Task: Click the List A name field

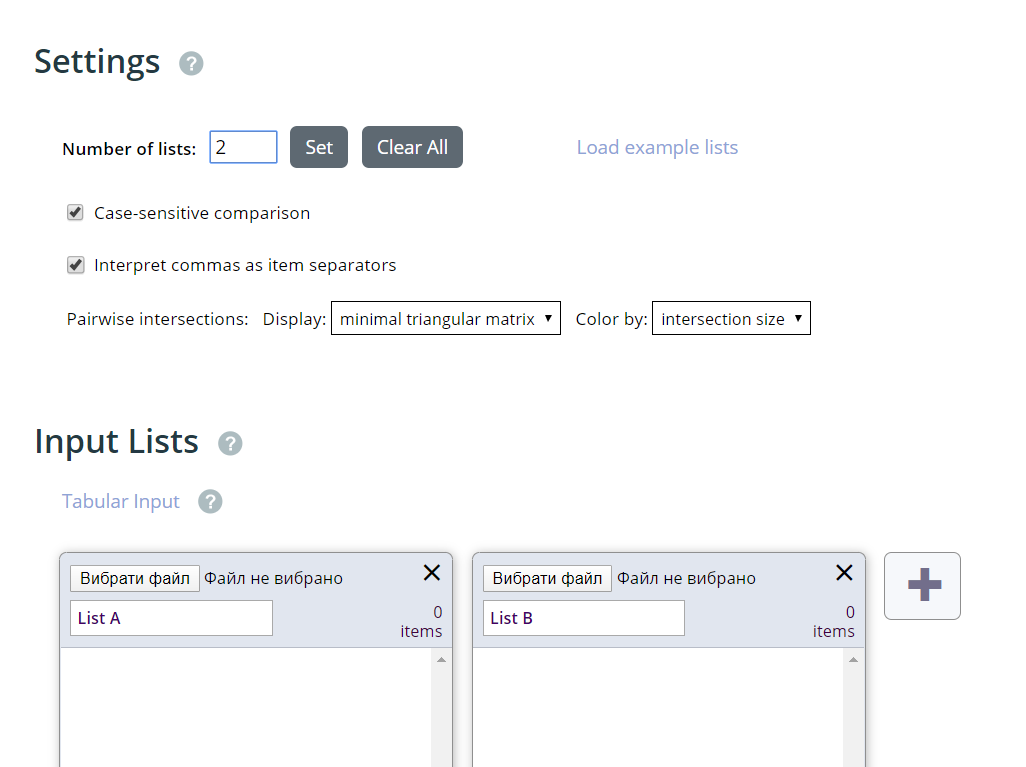Action: click(x=171, y=618)
